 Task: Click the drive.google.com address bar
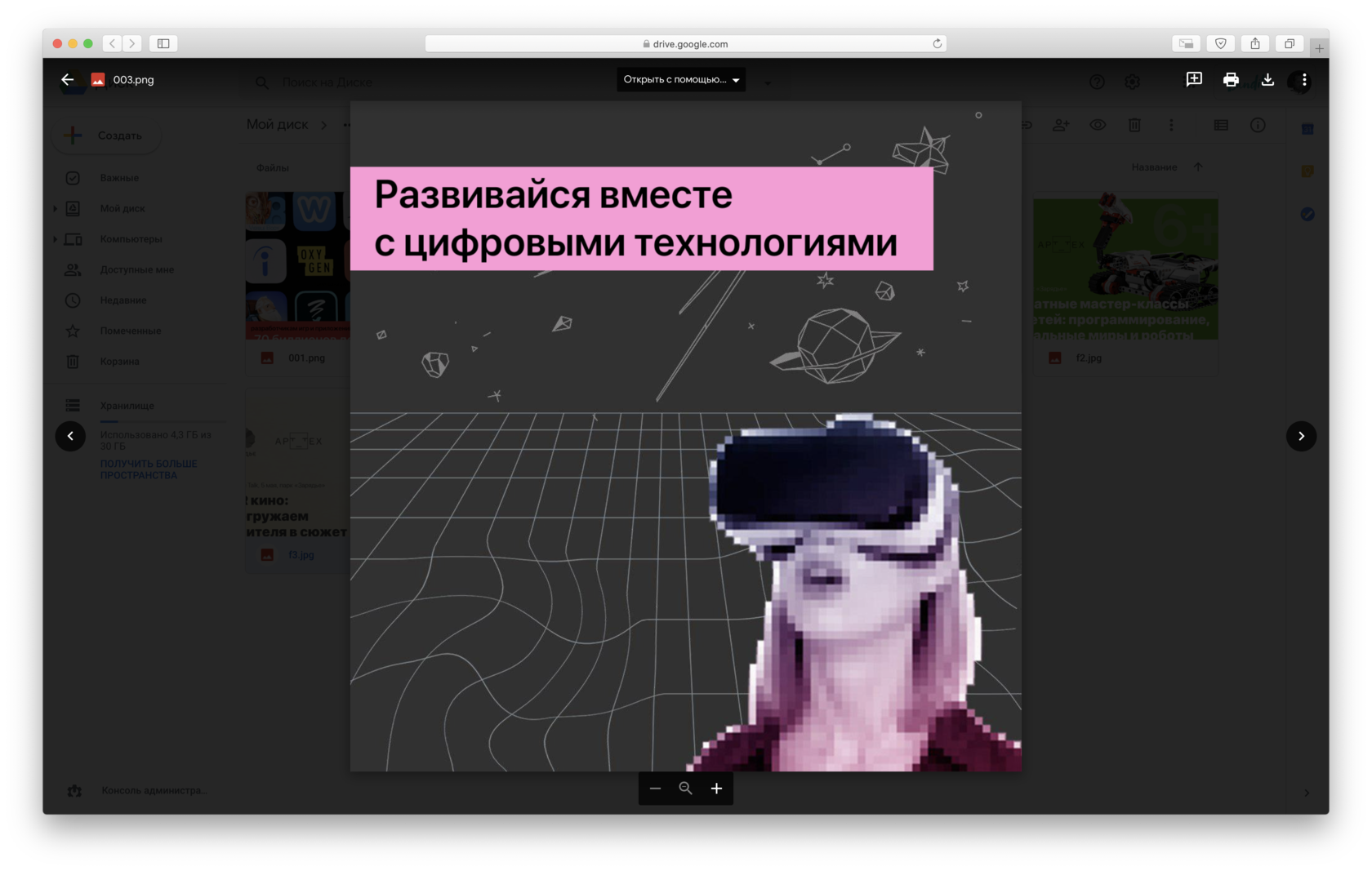click(686, 43)
